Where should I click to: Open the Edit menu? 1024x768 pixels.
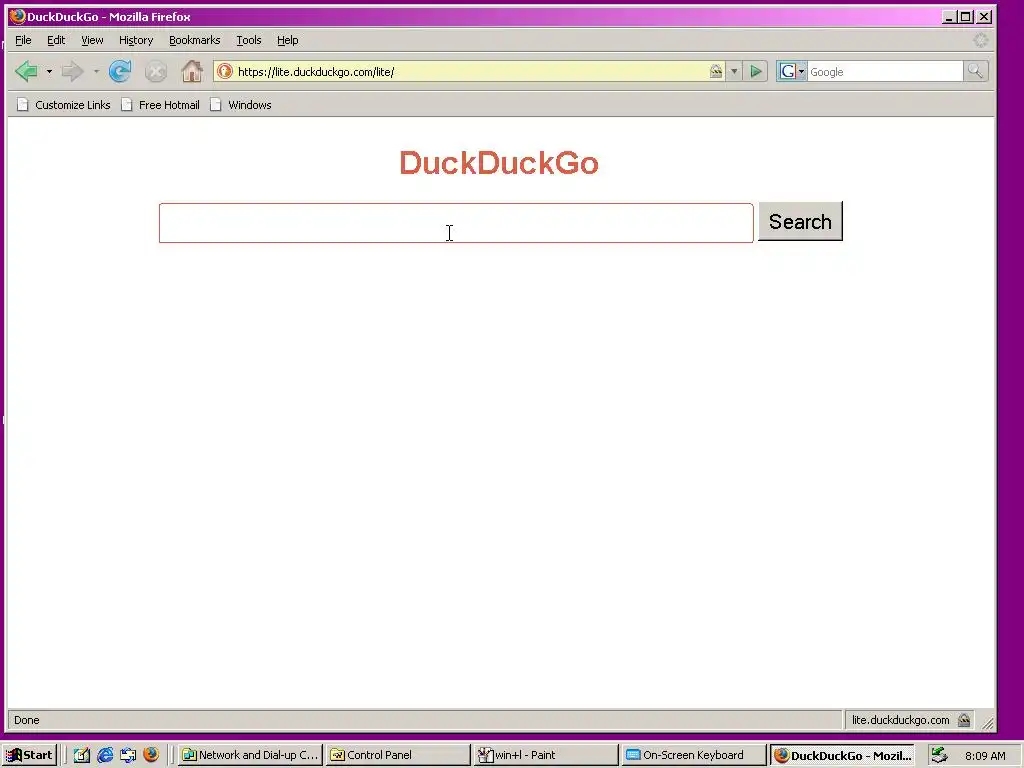pos(56,40)
